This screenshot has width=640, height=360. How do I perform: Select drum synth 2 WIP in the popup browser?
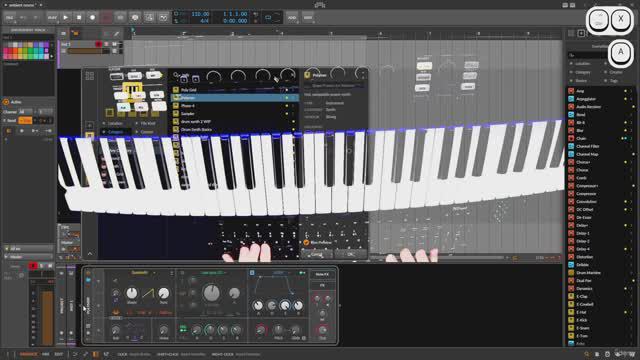(x=235, y=122)
